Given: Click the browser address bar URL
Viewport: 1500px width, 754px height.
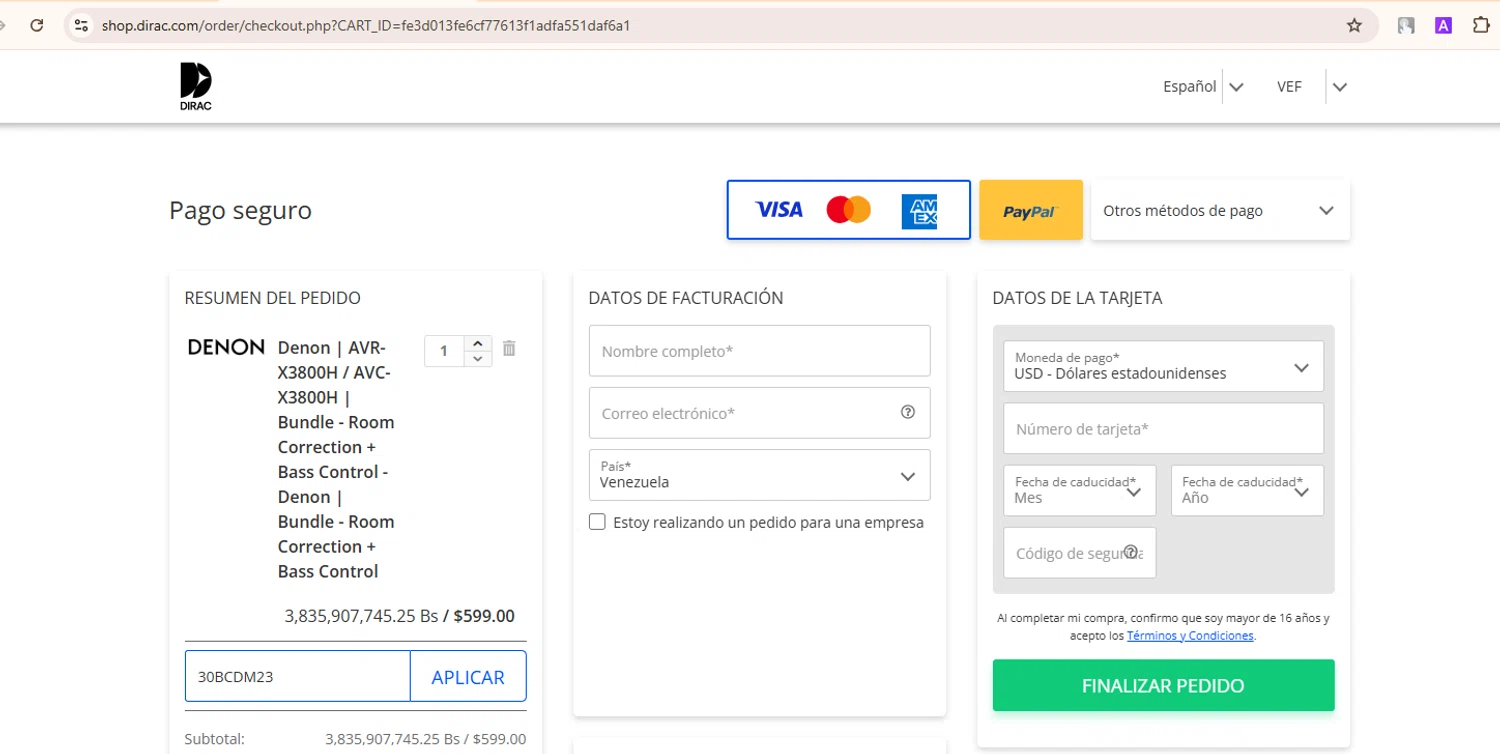Looking at the screenshot, I should tap(366, 25).
